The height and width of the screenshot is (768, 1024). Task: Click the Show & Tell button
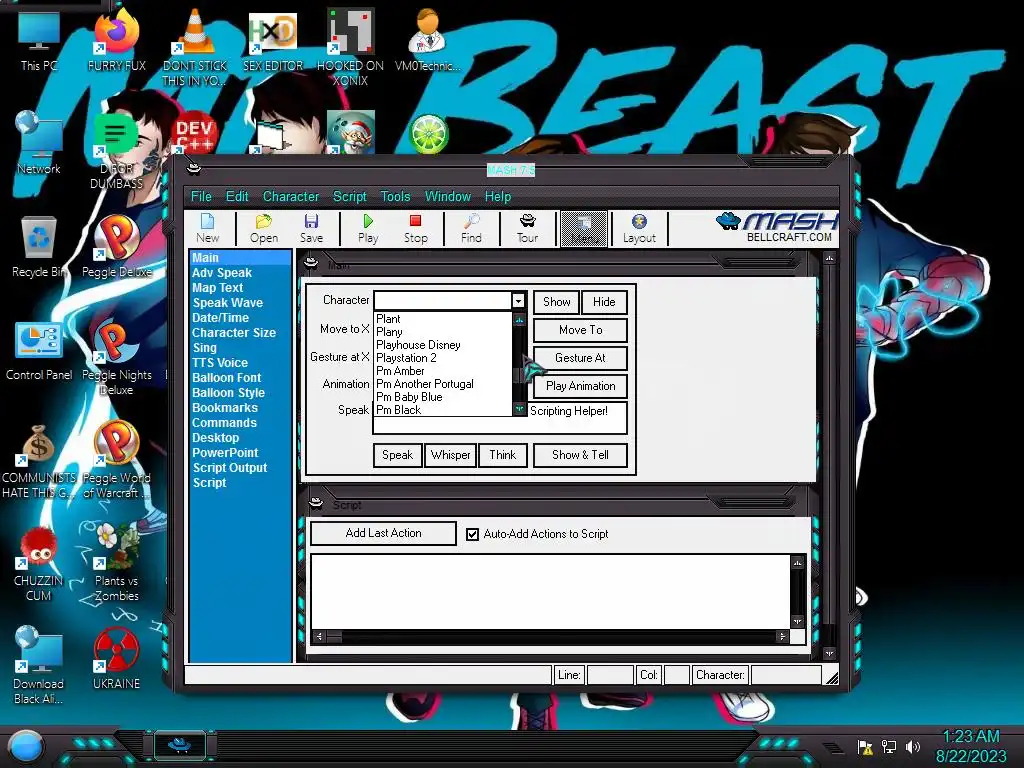pyautogui.click(x=581, y=455)
